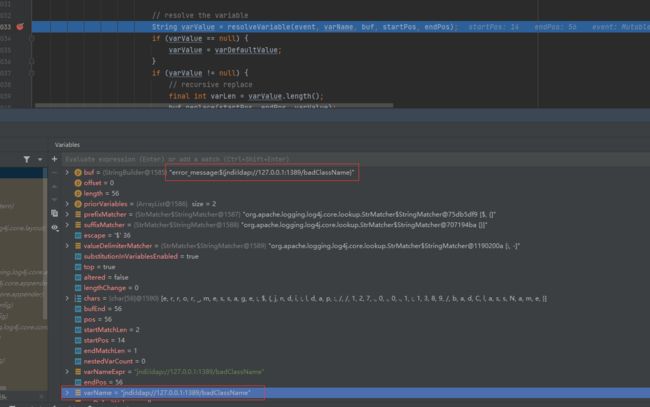This screenshot has width=650, height=407.
Task: Click the chars array icon
Action: click(x=78, y=298)
